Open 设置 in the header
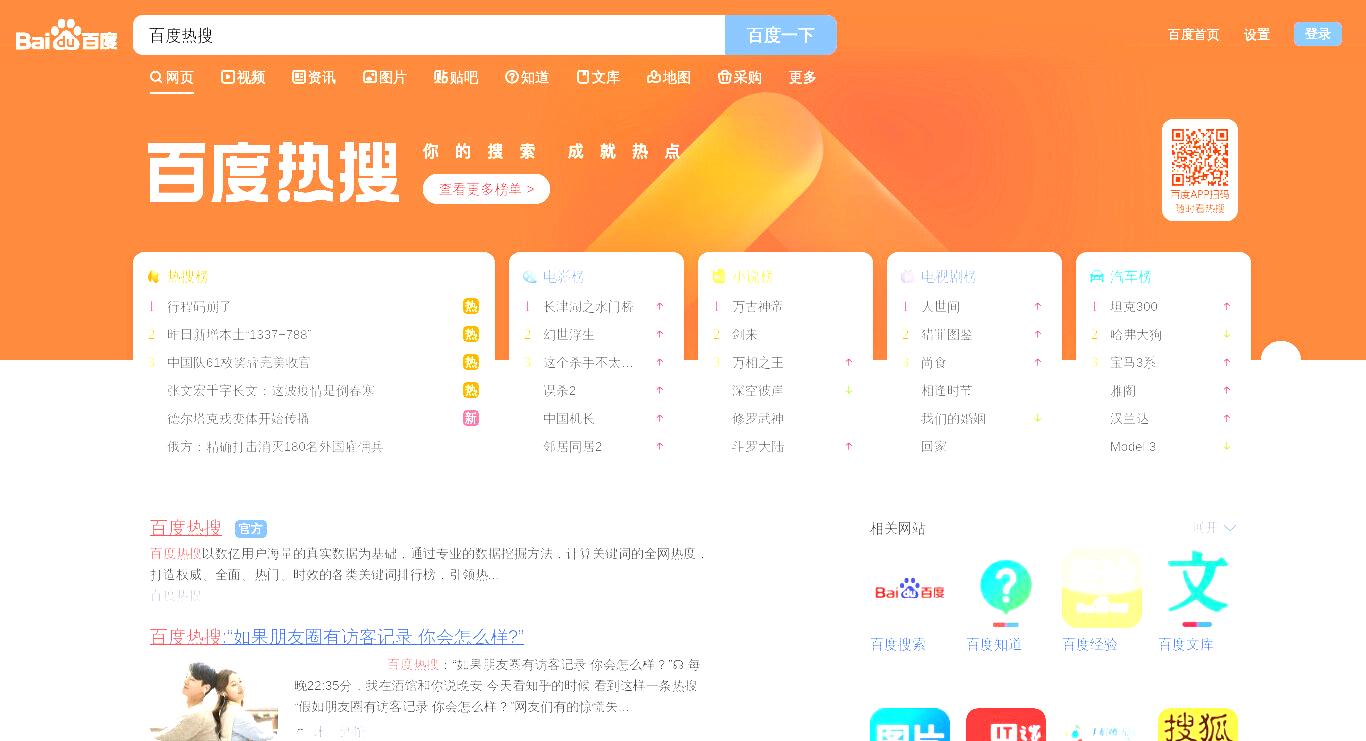The image size is (1366, 741). (1257, 34)
